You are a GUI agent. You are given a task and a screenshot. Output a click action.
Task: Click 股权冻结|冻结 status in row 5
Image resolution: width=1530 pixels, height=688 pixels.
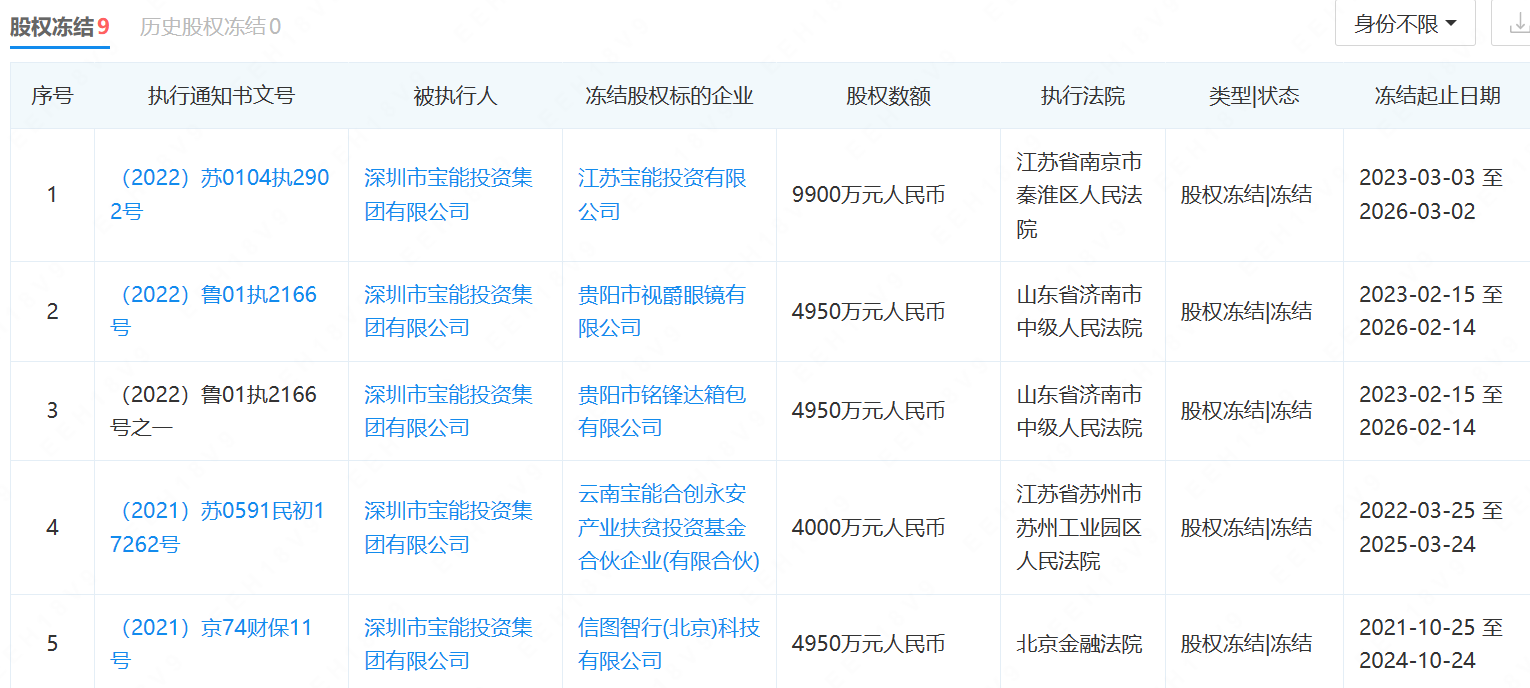[1246, 644]
